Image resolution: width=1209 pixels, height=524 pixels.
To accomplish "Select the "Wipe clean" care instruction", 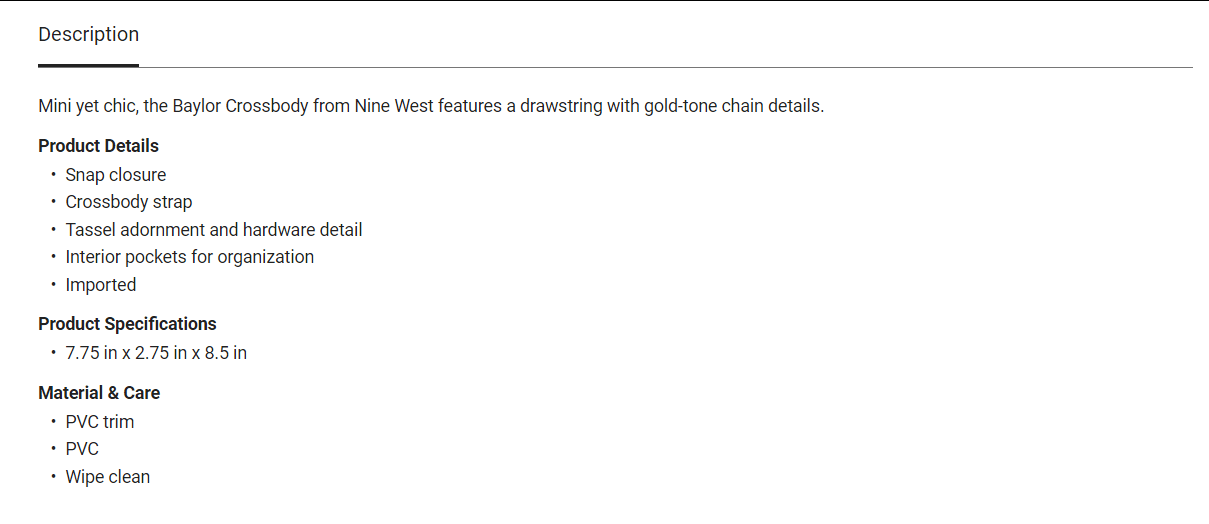I will (x=108, y=477).
